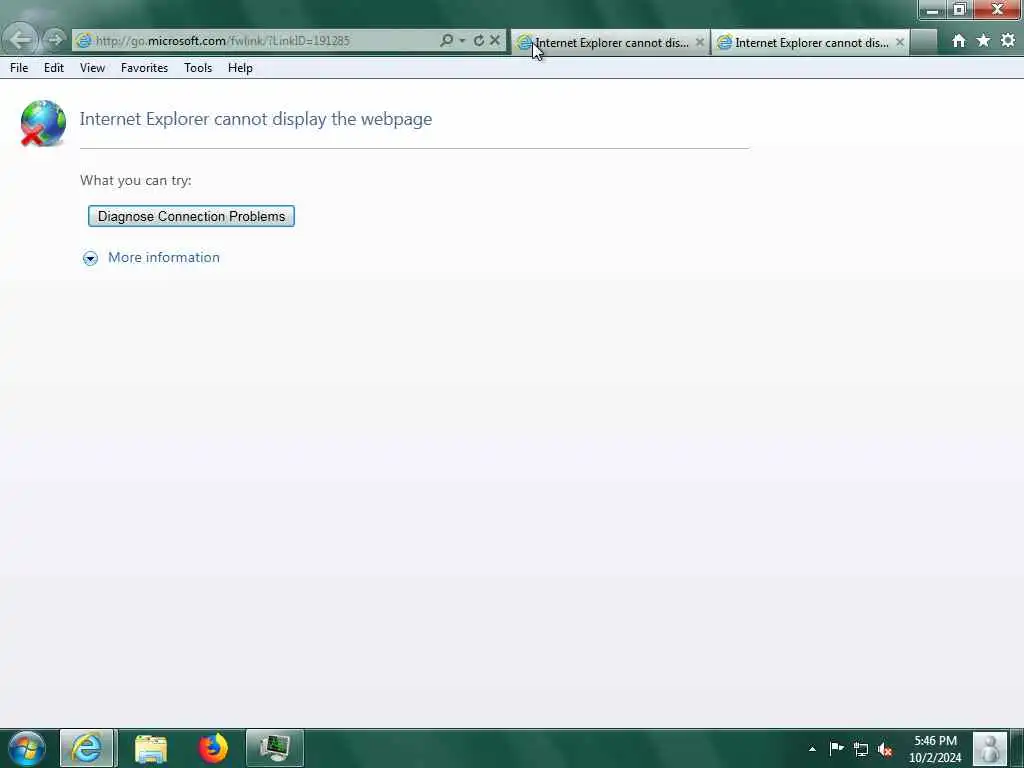
Task: Click the globe error icon
Action: point(43,123)
